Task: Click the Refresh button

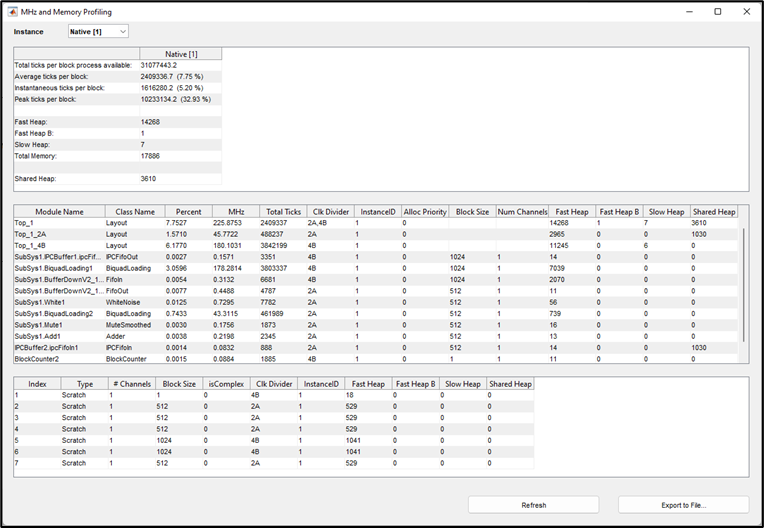Action: 533,505
